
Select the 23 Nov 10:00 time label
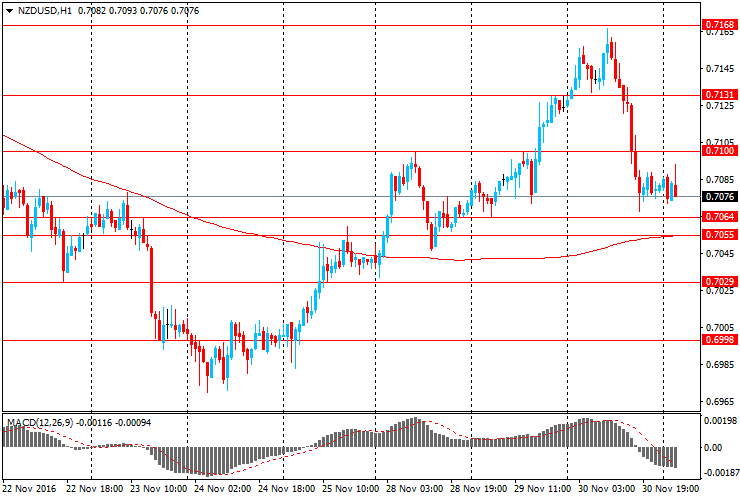[x=160, y=490]
